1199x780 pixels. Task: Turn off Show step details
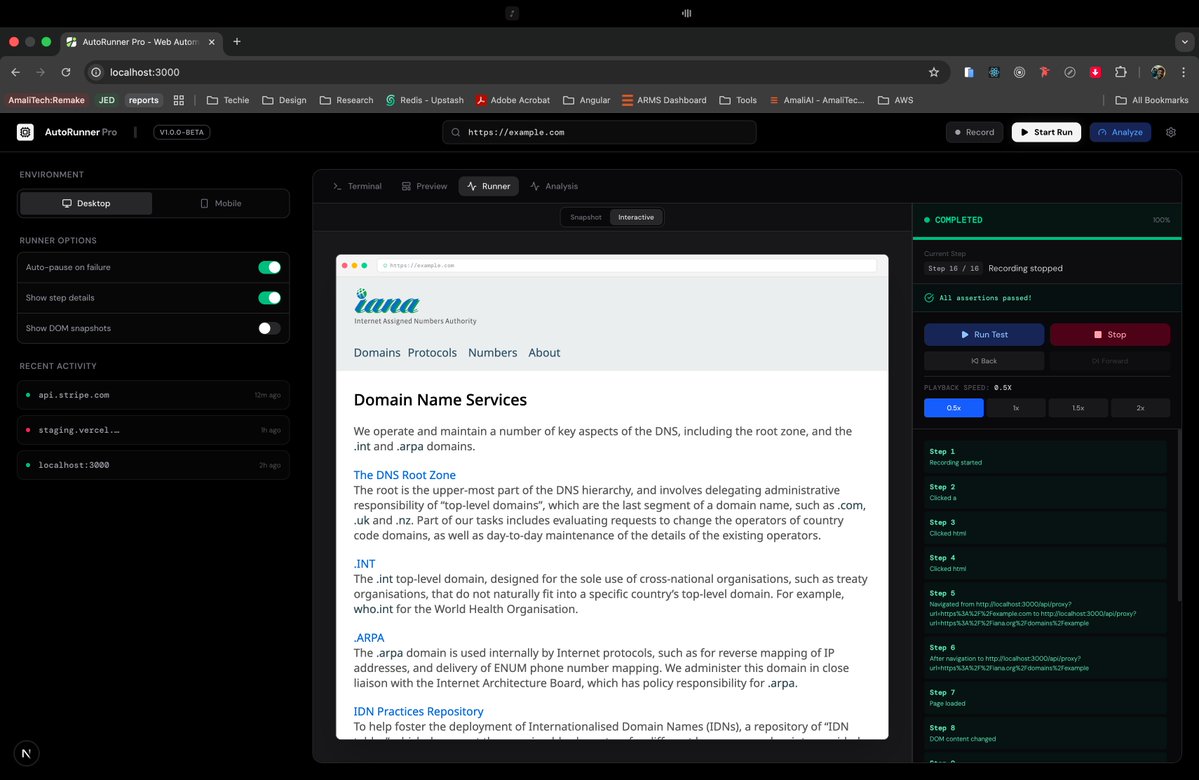click(268, 297)
